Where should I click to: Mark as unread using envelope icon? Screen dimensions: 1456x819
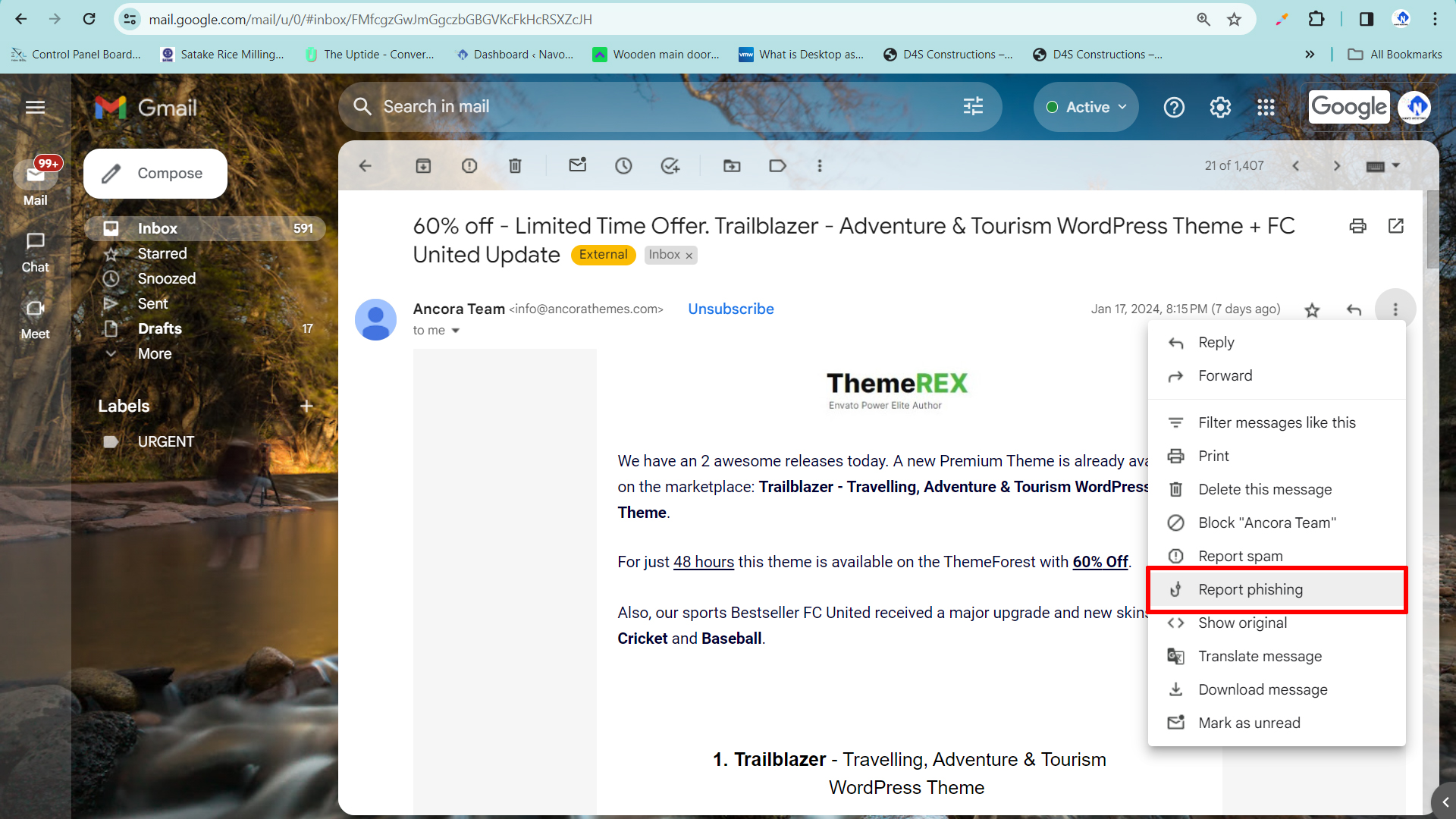tap(578, 165)
